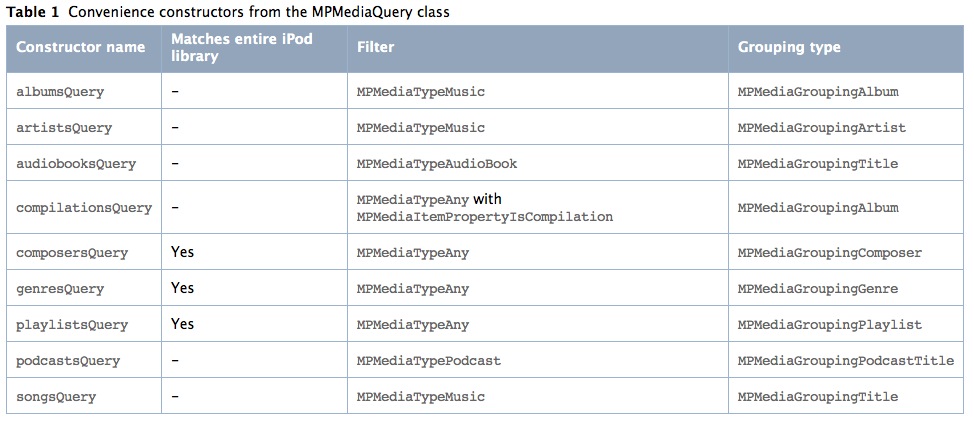Click MPMediaTypePodcast filter value
The height and width of the screenshot is (422, 974).
click(429, 361)
